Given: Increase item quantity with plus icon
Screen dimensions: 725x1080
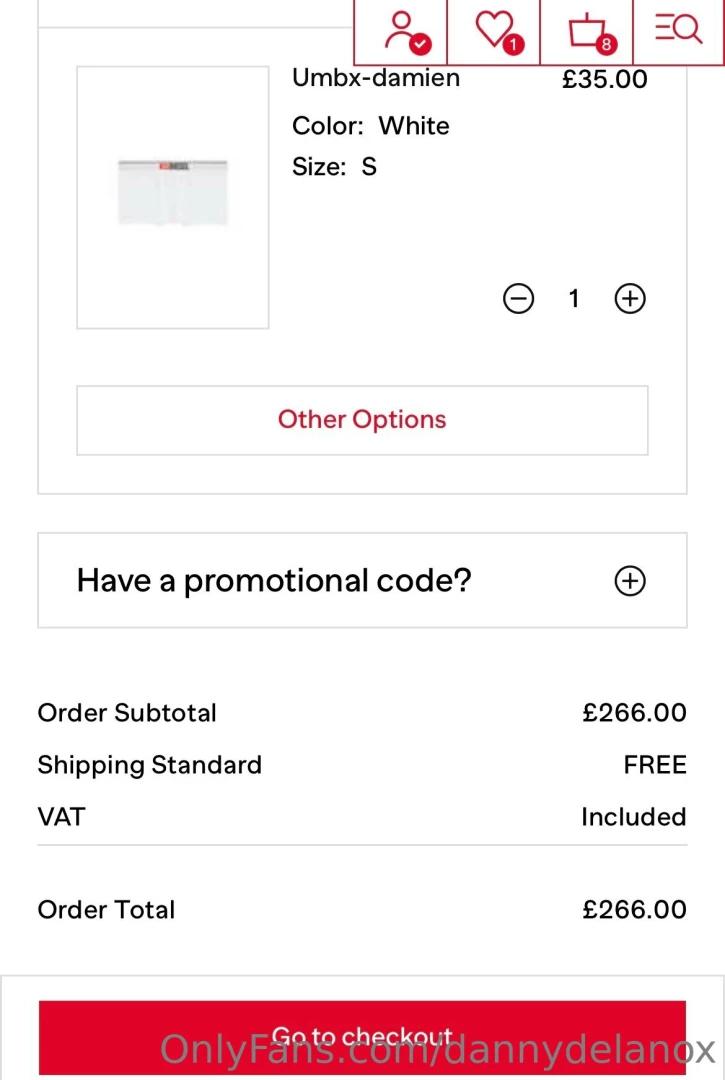Looking at the screenshot, I should (630, 298).
